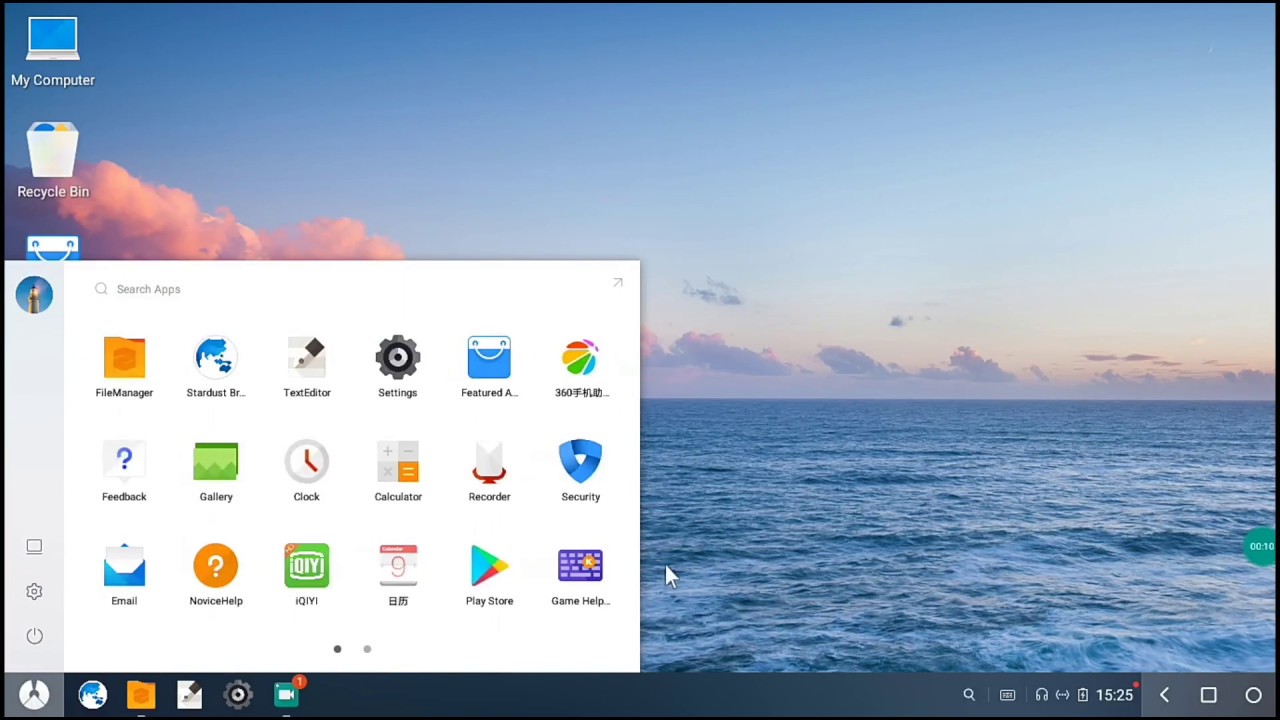Click the green recording timer bubble
This screenshot has width=1280, height=720.
(1261, 546)
